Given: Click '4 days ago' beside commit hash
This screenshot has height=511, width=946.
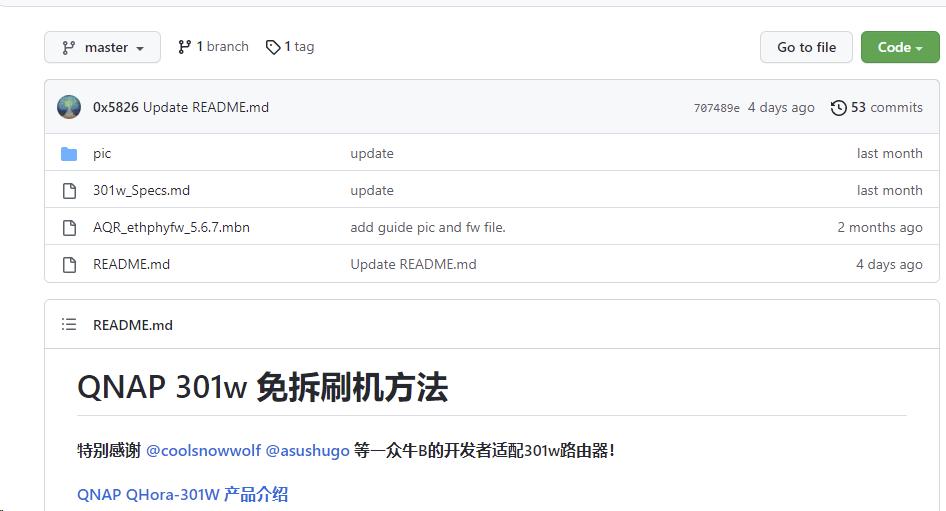Looking at the screenshot, I should click(781, 107).
